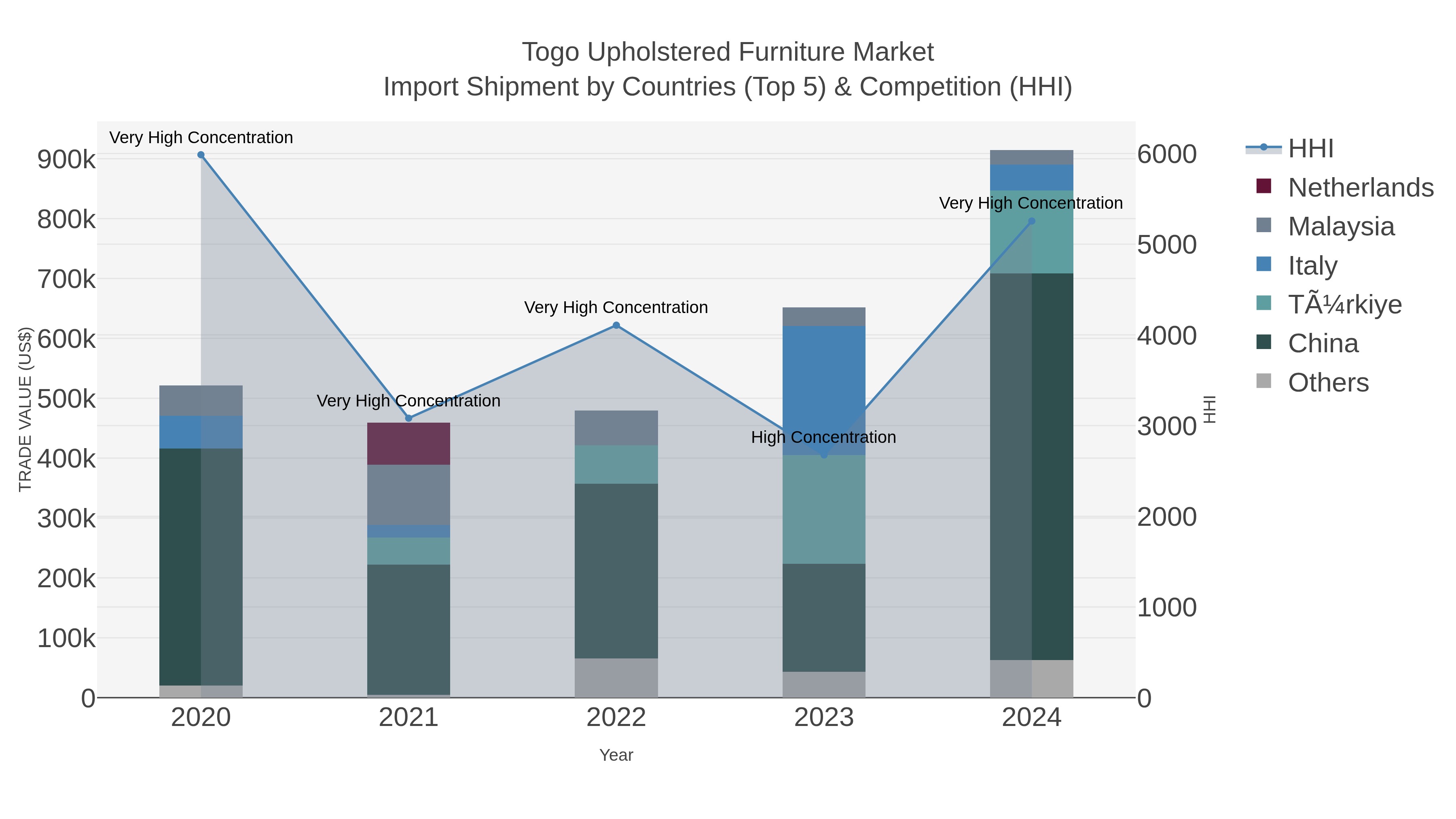
Task: Click the 6000 HHI axis tick label
Action: click(x=1166, y=154)
